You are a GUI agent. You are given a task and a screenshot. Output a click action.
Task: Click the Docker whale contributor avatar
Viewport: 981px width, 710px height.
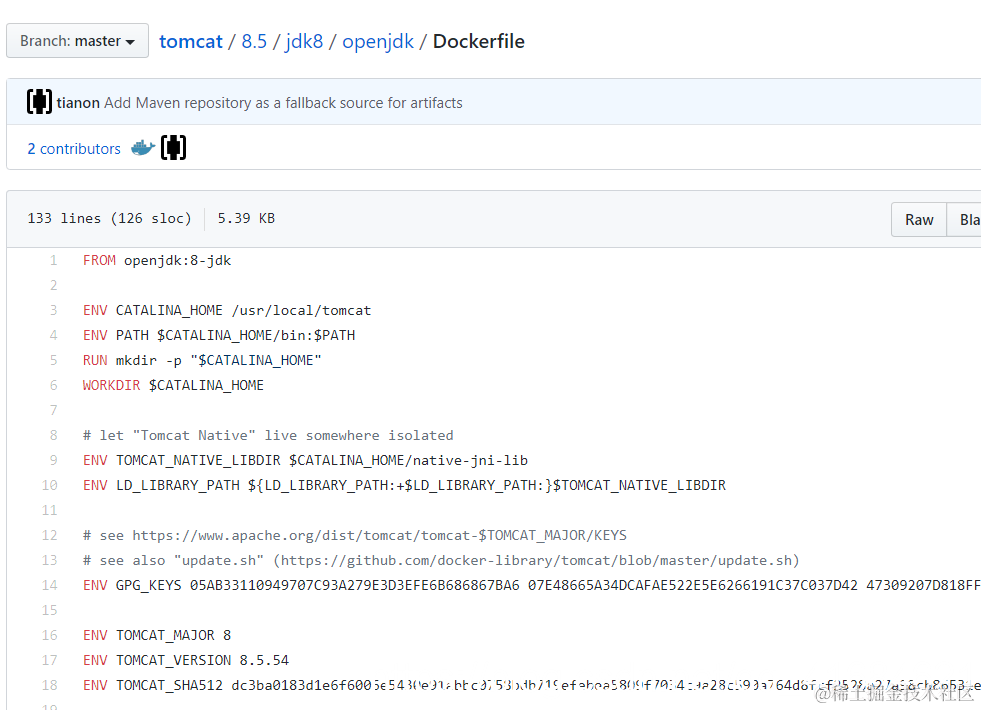tap(143, 148)
